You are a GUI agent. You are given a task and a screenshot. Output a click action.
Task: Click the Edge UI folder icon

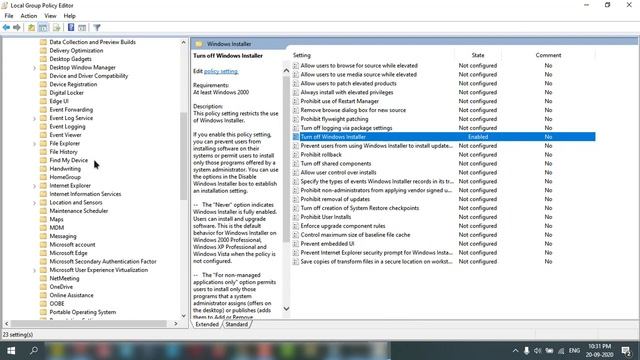[43, 101]
